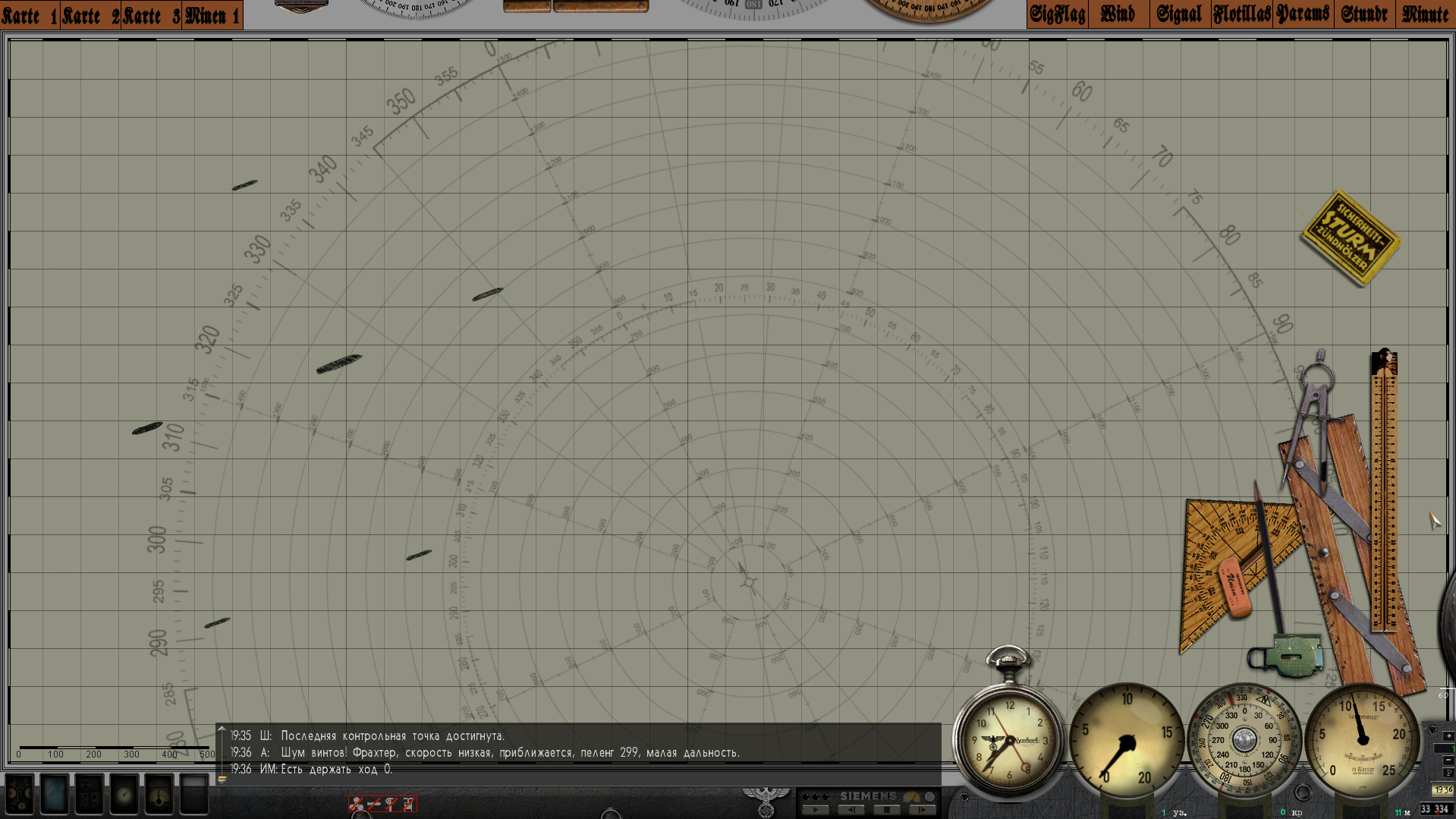Select the ship contact near bearing 340
The width and height of the screenshot is (1456, 819).
[x=487, y=294]
